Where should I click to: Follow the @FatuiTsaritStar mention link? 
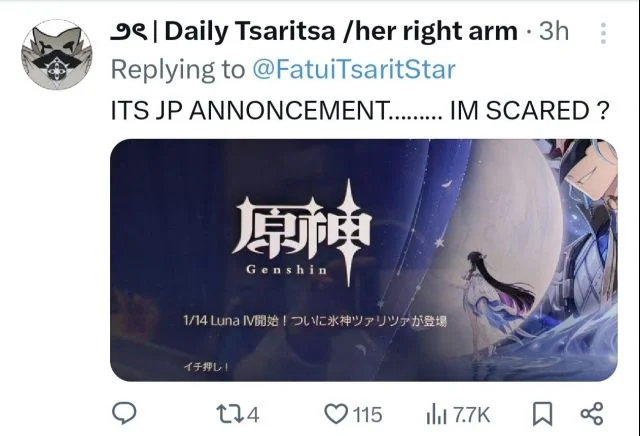coord(353,69)
